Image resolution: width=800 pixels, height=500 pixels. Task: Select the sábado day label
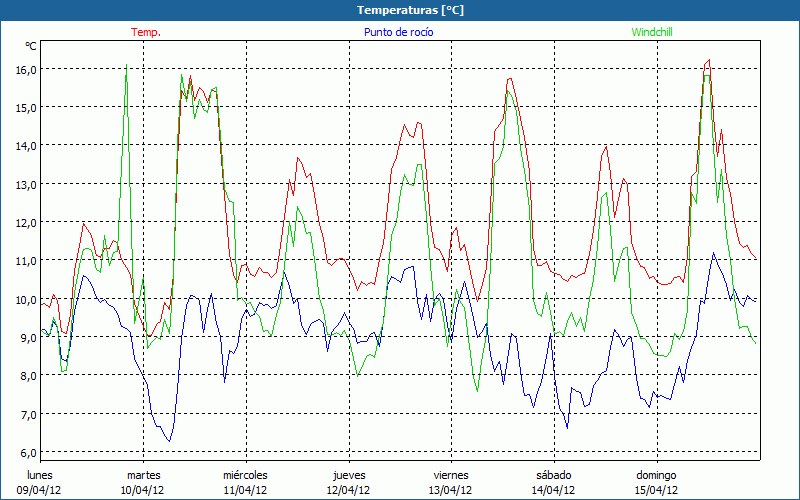point(554,475)
